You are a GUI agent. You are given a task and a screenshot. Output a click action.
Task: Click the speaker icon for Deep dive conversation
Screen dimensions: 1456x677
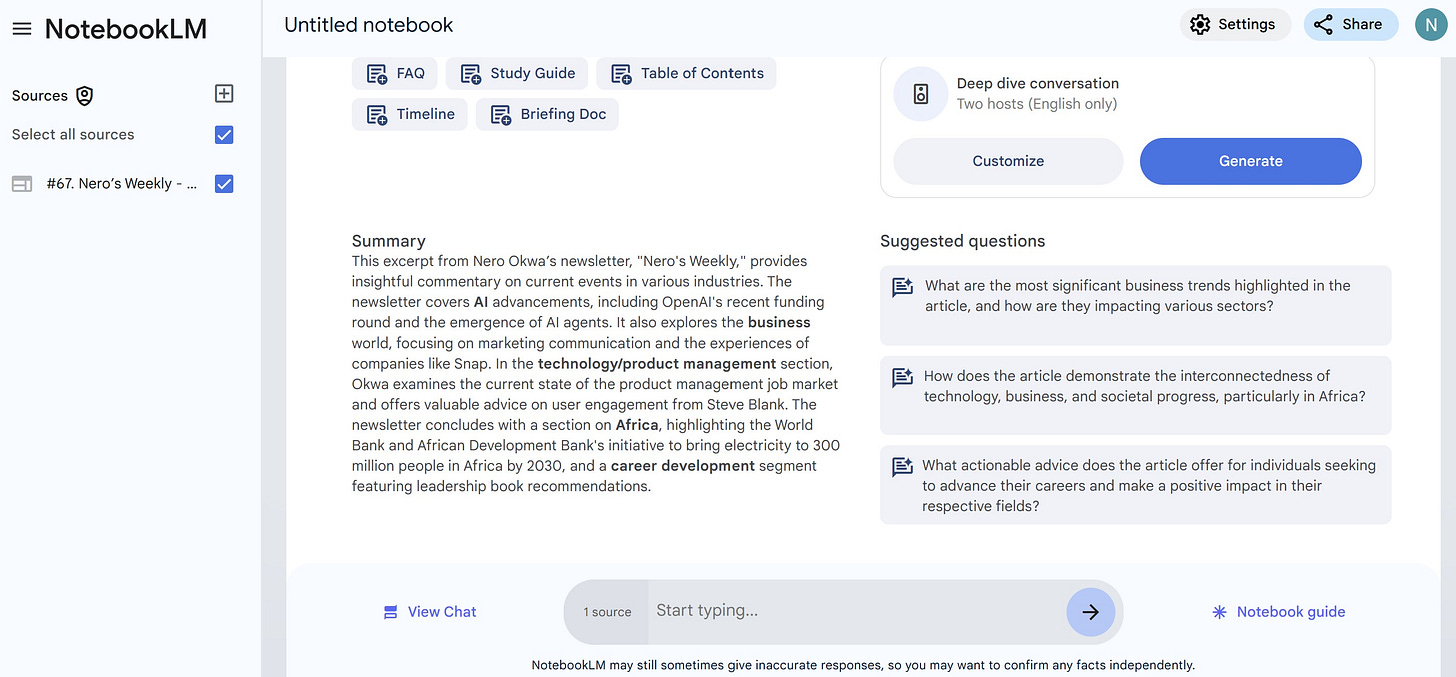pyautogui.click(x=921, y=94)
